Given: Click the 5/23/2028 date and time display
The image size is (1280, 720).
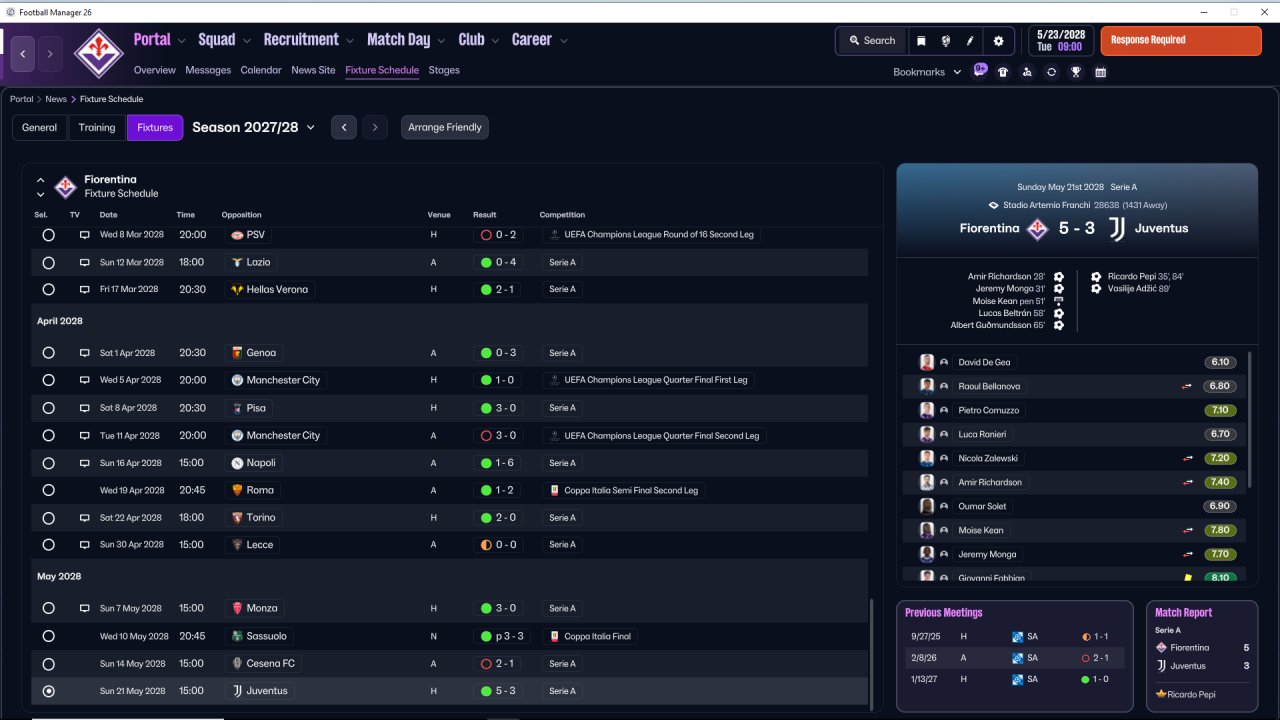Looking at the screenshot, I should pyautogui.click(x=1062, y=41).
